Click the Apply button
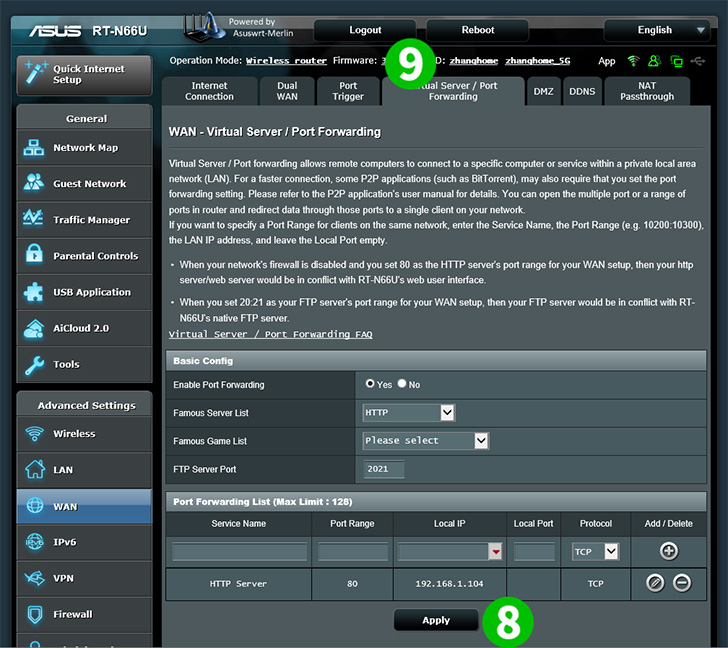Viewport: 728px width, 648px height. (436, 620)
